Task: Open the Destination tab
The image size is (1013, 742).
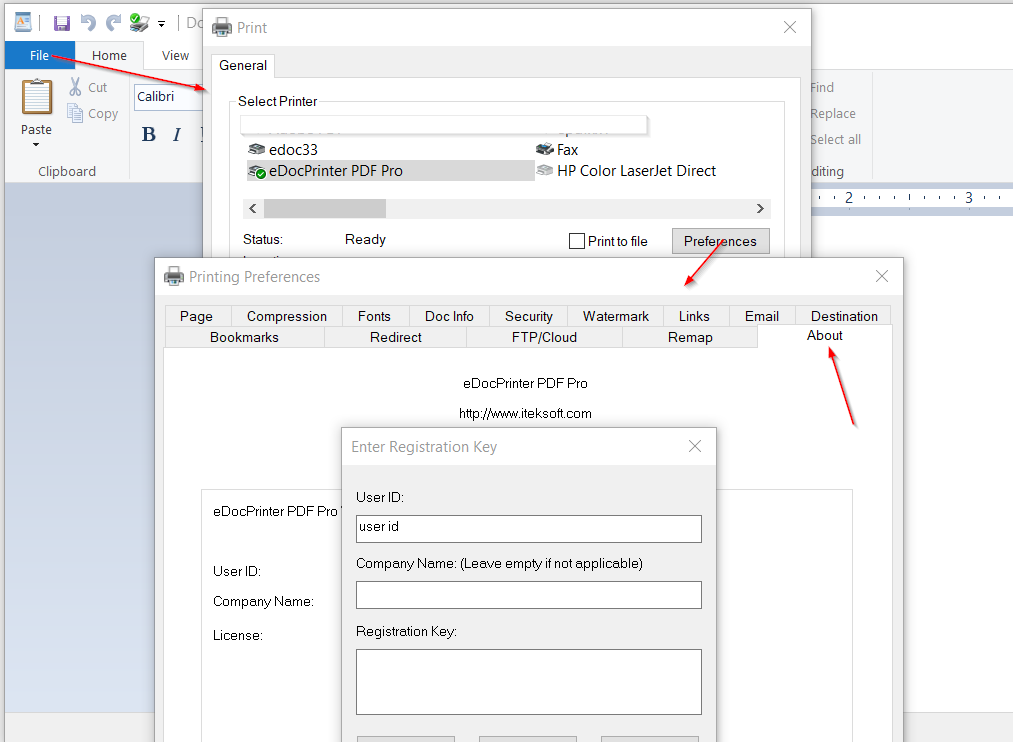Action: (844, 316)
